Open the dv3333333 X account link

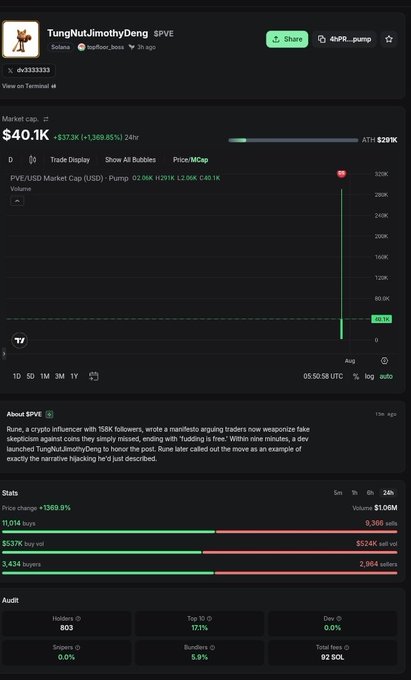[29, 70]
